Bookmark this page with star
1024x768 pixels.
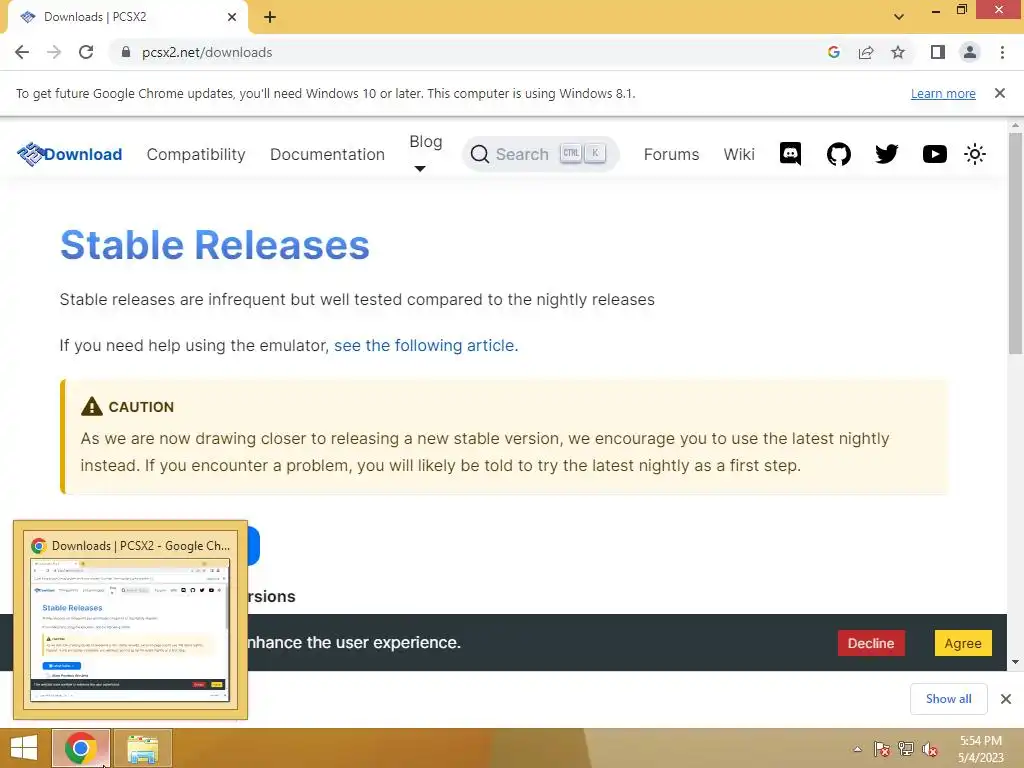[898, 52]
